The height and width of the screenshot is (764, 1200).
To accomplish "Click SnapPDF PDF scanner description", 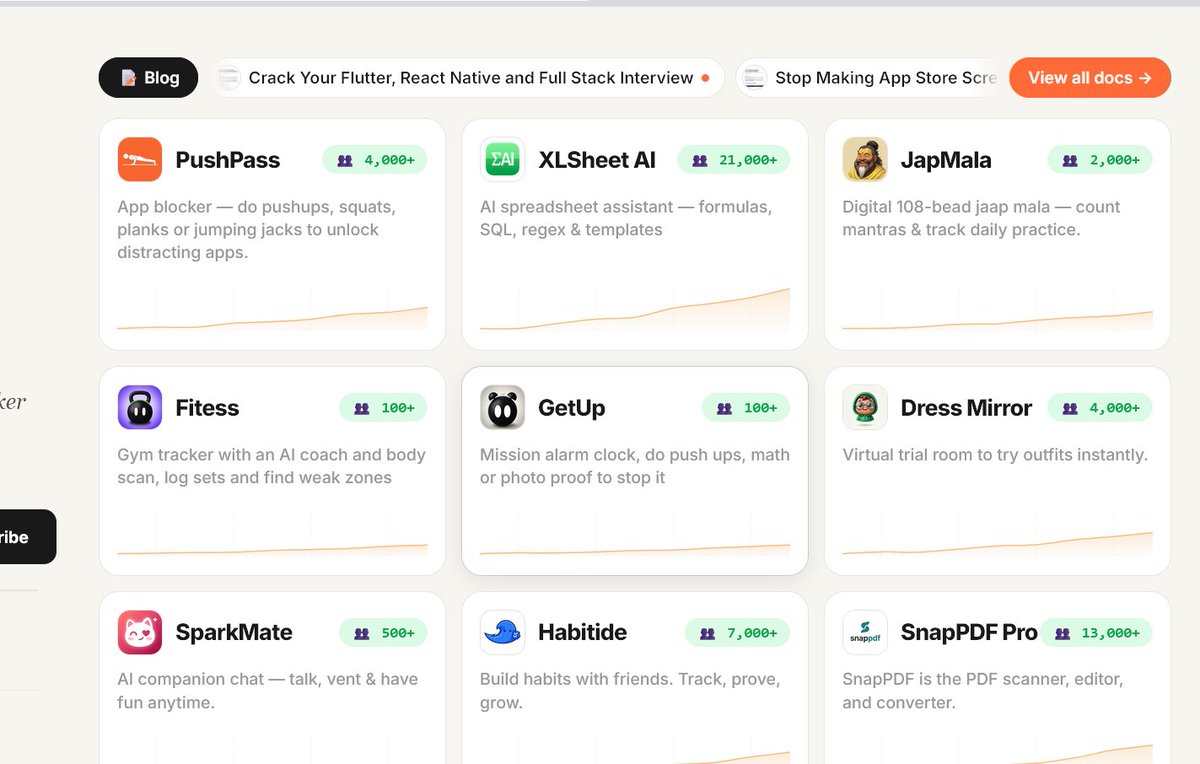I will (983, 691).
